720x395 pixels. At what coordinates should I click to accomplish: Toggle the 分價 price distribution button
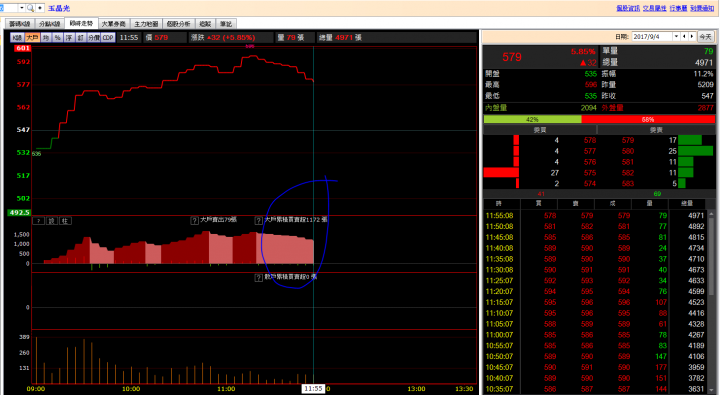pyautogui.click(x=94, y=38)
